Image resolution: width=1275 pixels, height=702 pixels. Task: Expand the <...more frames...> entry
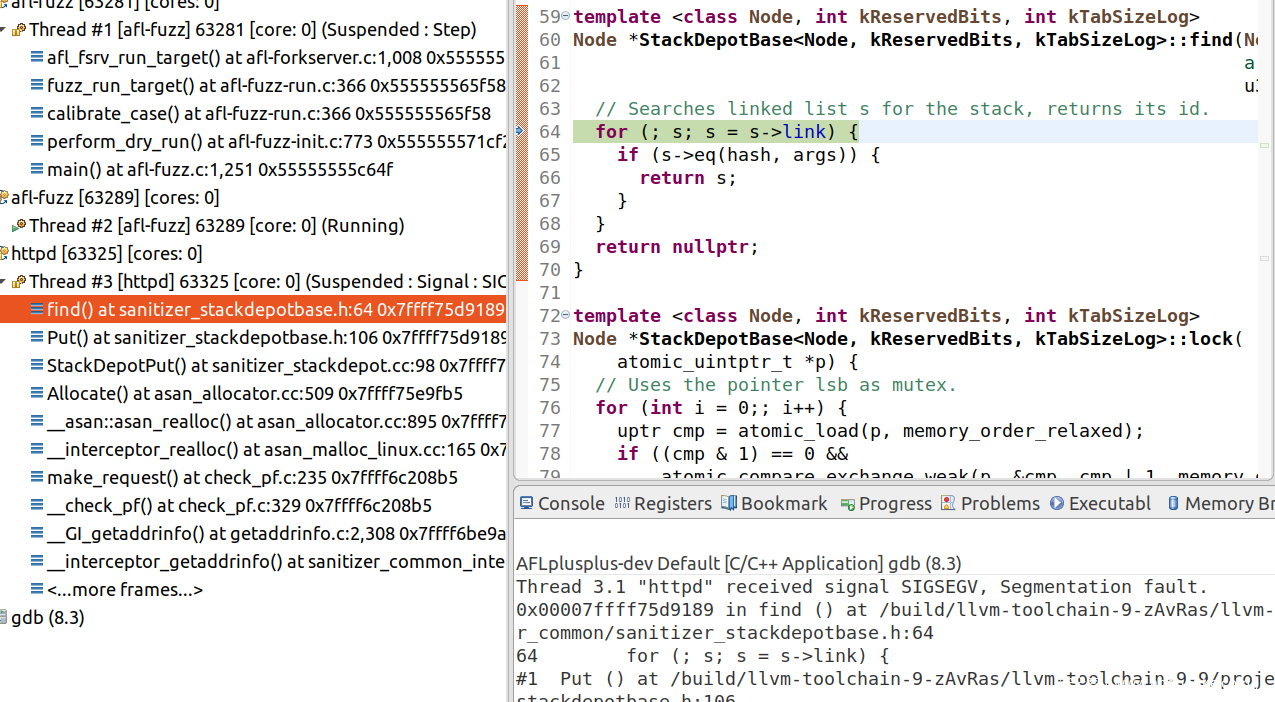[x=125, y=590]
